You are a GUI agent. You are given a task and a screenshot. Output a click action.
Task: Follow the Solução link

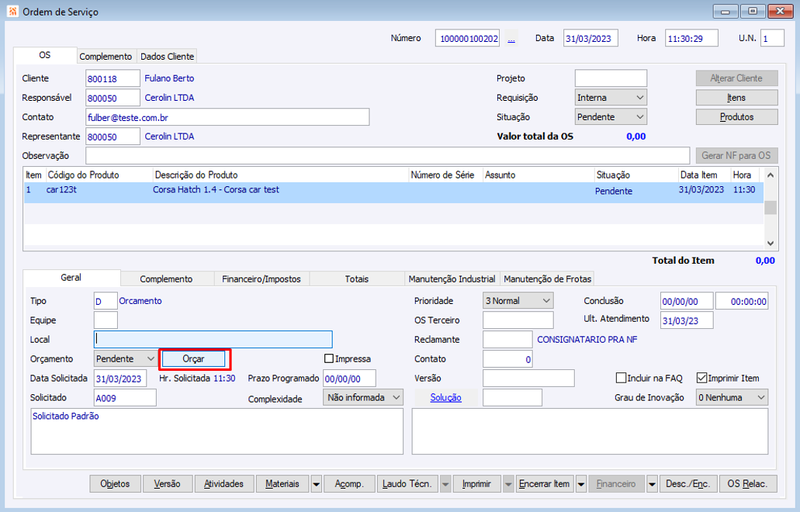click(x=446, y=398)
